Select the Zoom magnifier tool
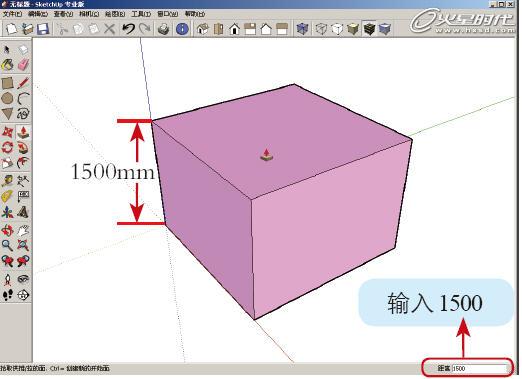The image size is (522, 379). (7, 246)
